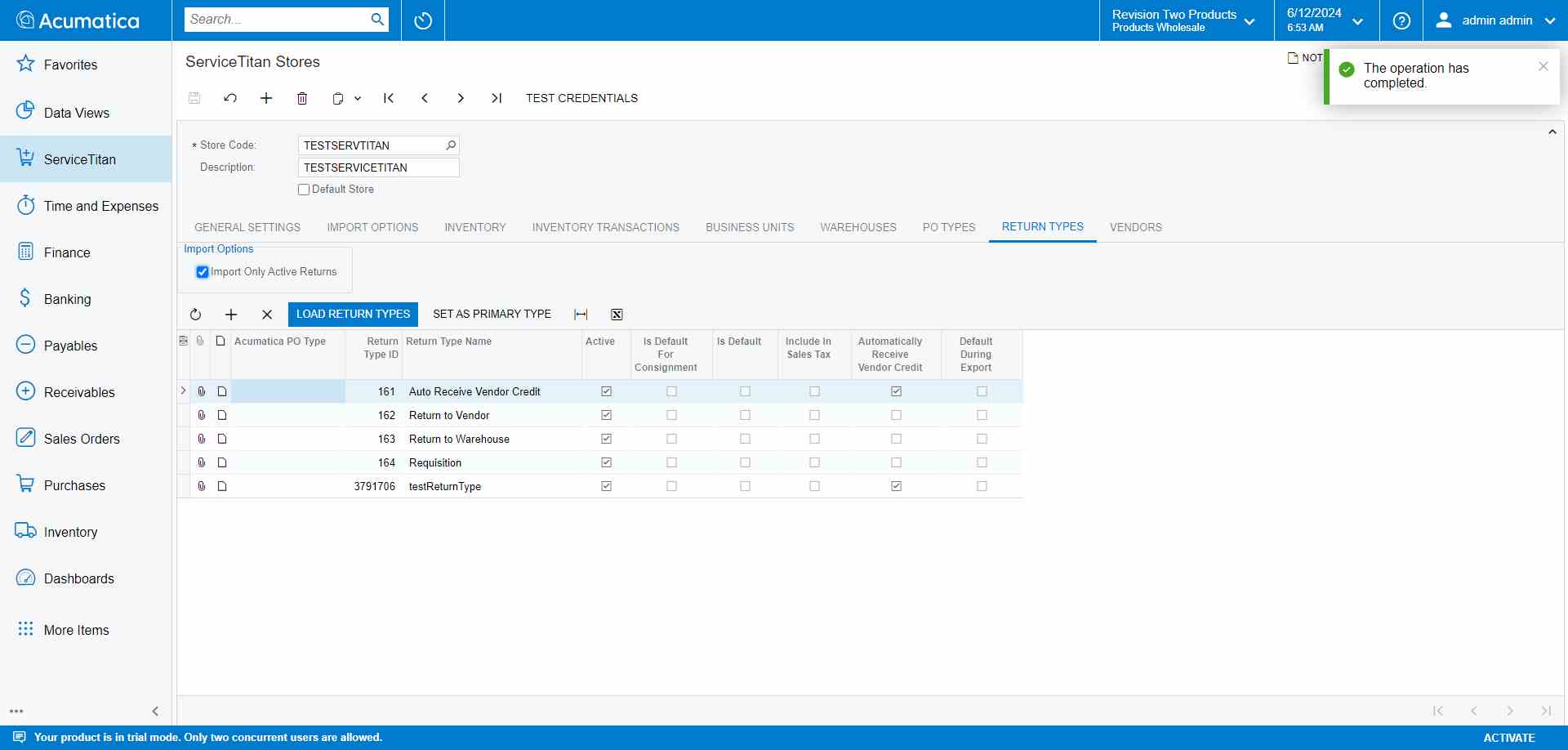Click SET AS PRIMARY TYPE
Screen dimensions: 1568x750
coord(492,315)
